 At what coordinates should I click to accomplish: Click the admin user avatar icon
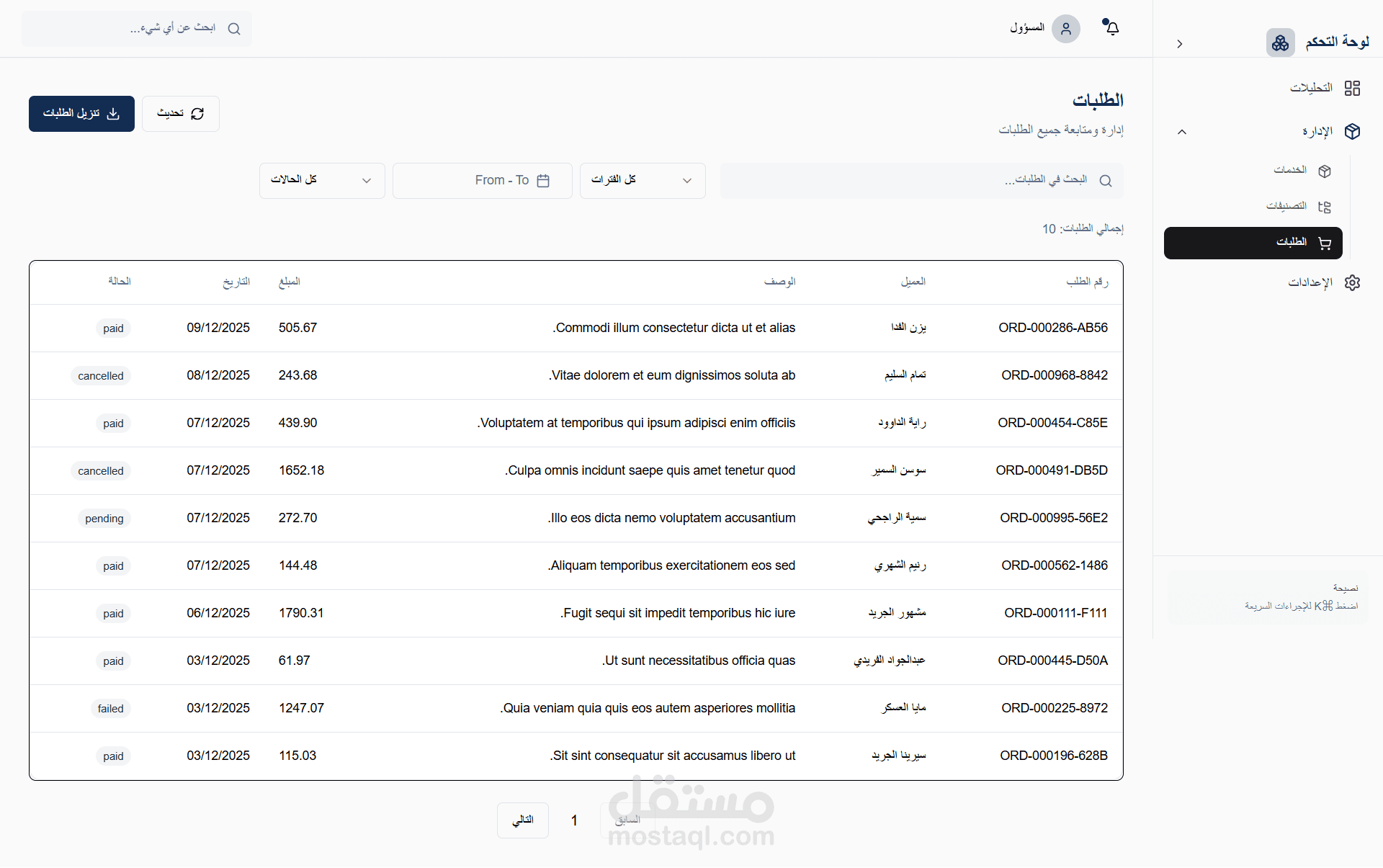pos(1065,29)
